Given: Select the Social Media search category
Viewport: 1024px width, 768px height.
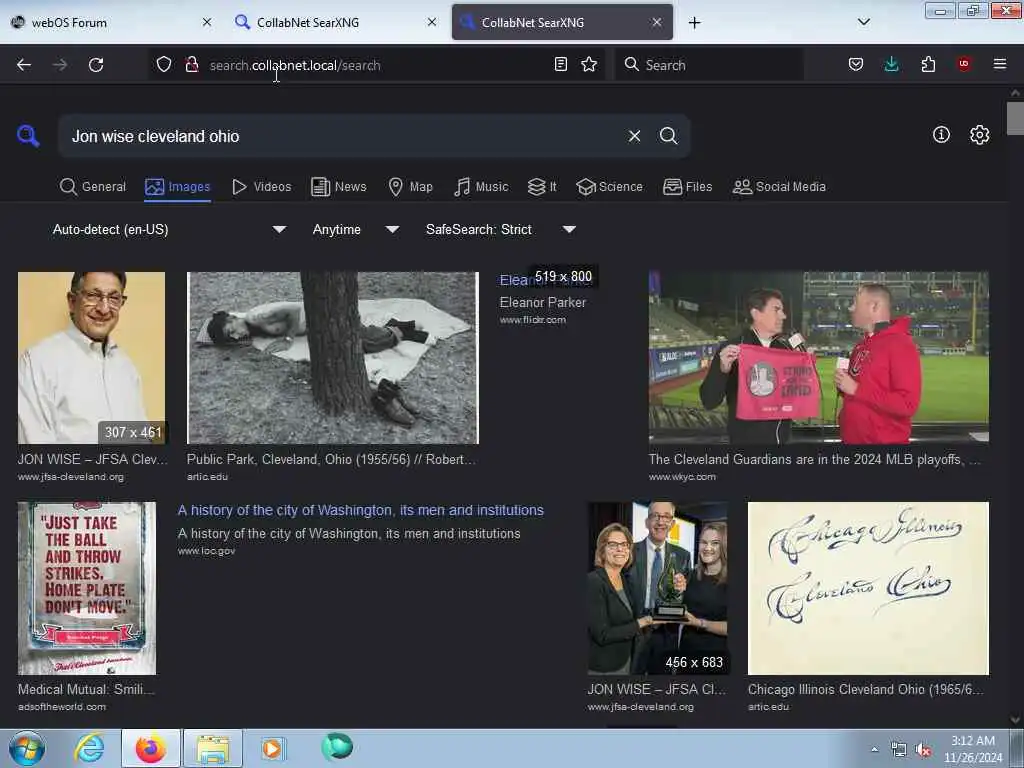Looking at the screenshot, I should pos(779,187).
